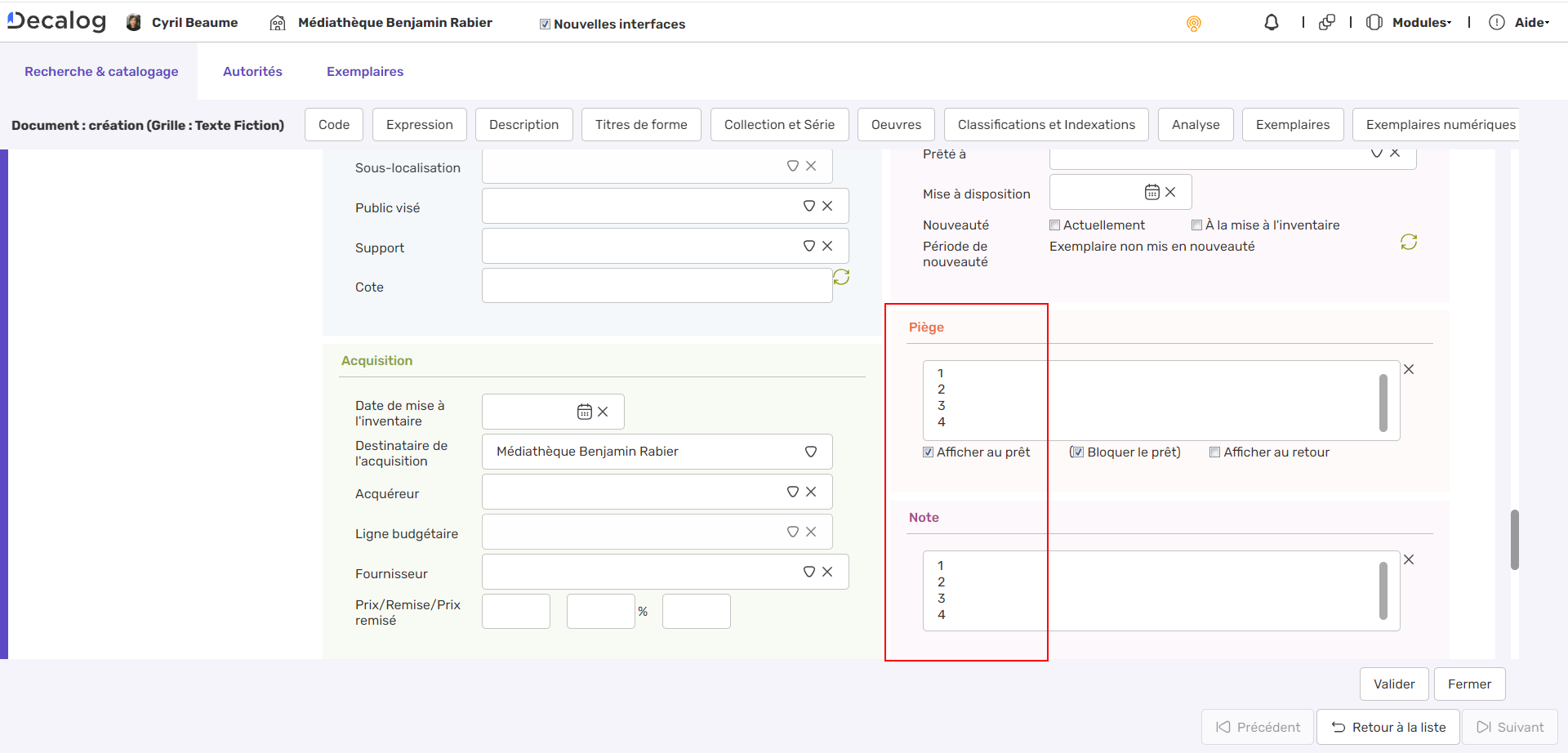Clear the Fournisseur field

(x=827, y=572)
